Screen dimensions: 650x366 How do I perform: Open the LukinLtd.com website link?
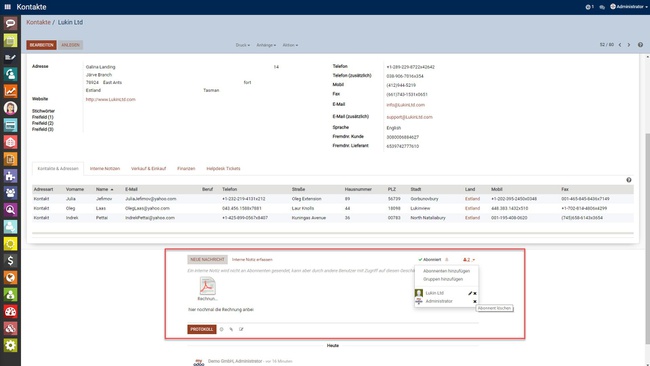[111, 99]
